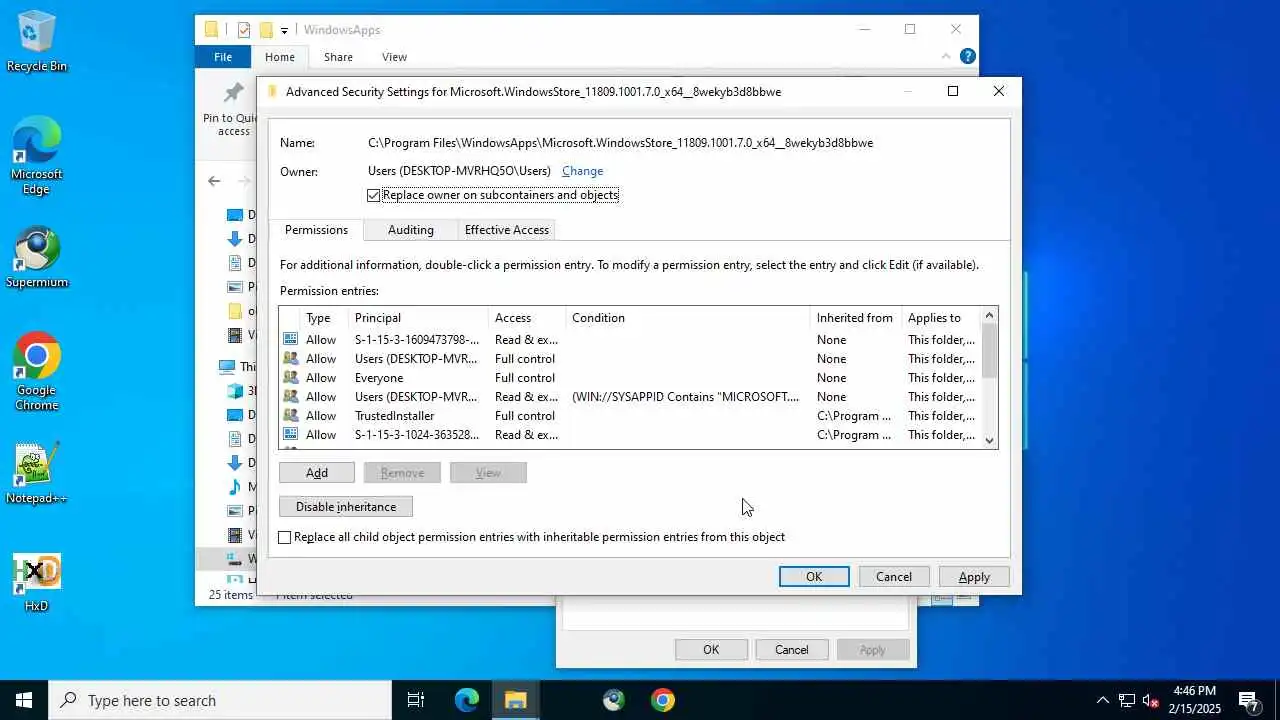
Task: Open quick access toolbar dropdown arrow
Action: click(284, 31)
